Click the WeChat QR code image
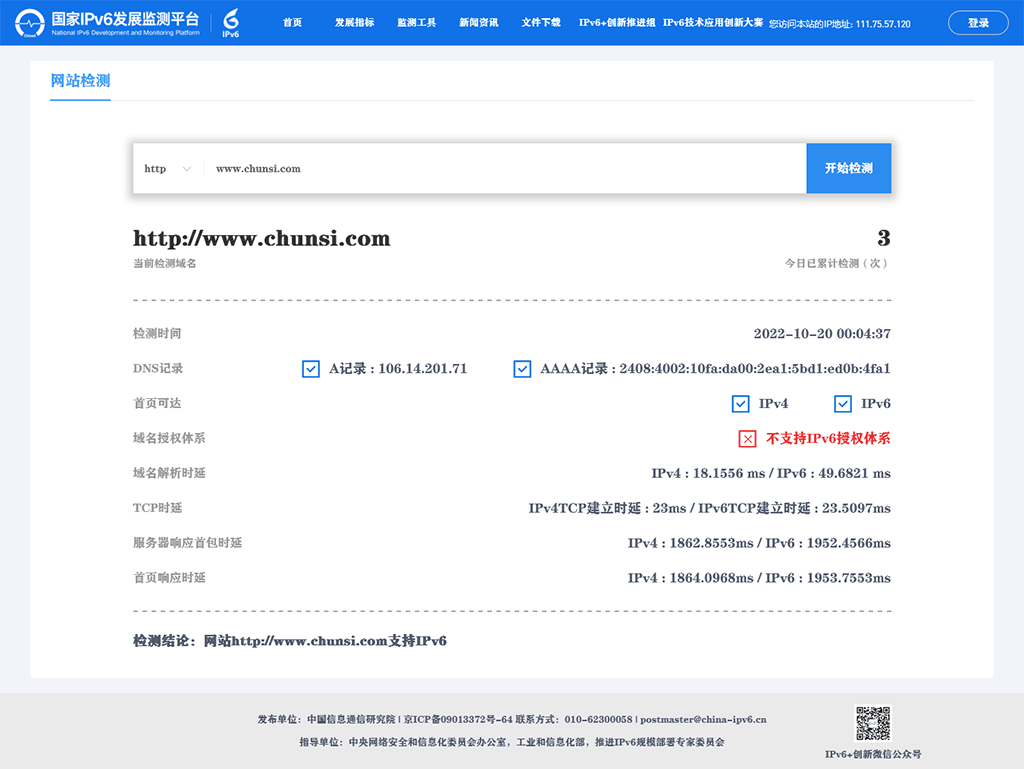The height and width of the screenshot is (769, 1024). tap(872, 723)
